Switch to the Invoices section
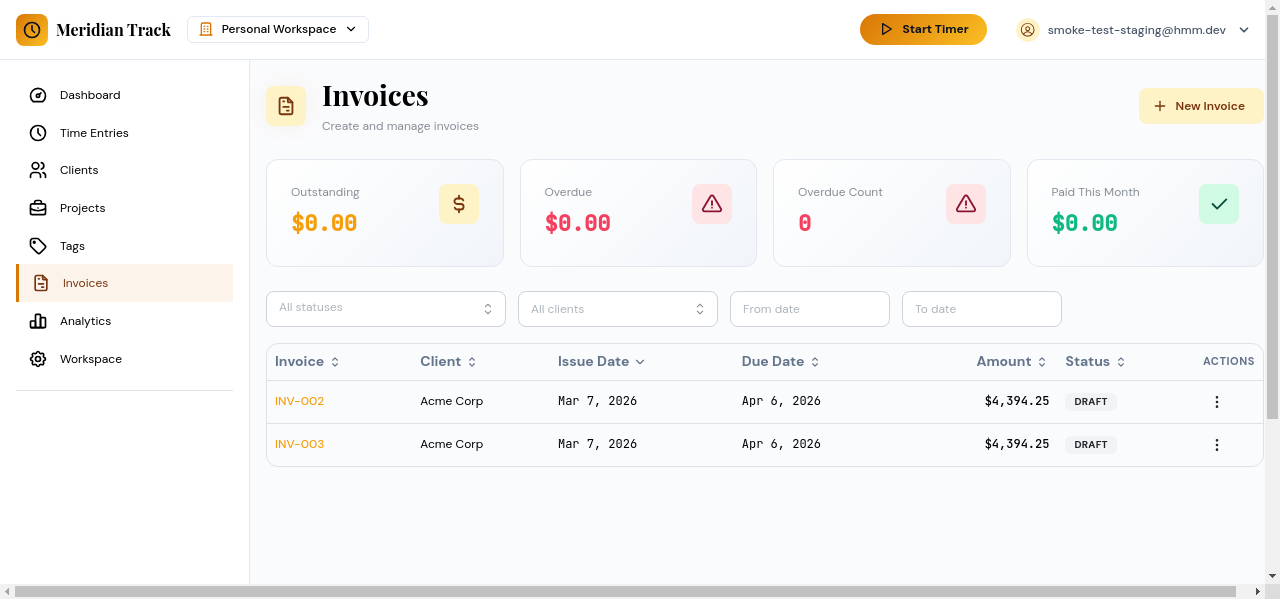Viewport: 1280px width, 599px height. pos(85,283)
